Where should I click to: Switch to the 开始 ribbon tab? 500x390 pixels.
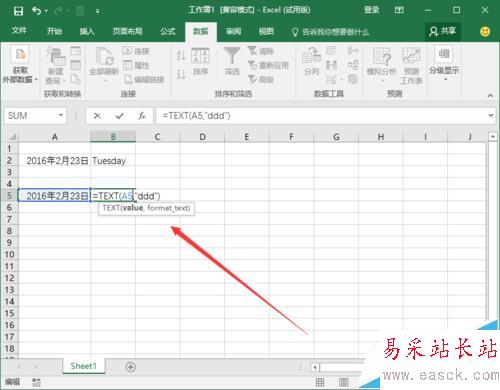click(54, 31)
